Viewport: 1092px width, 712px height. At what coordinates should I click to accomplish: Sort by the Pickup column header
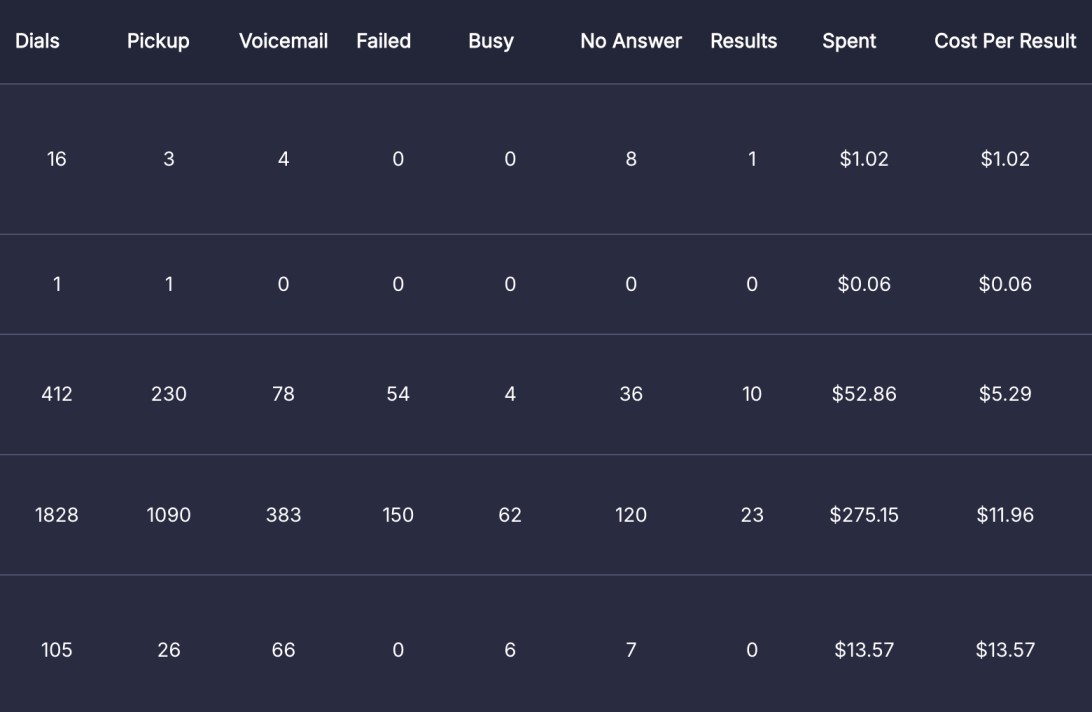[x=158, y=41]
